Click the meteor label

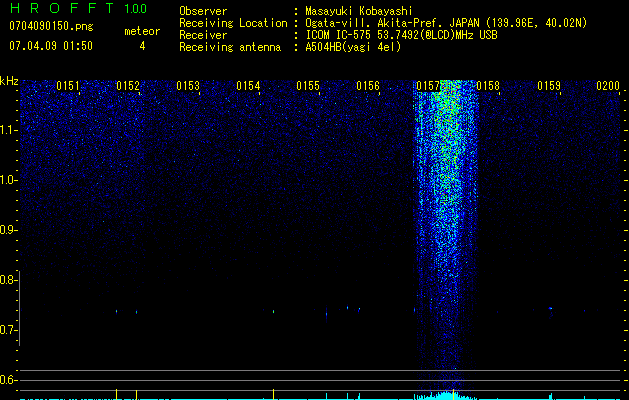tap(142, 31)
